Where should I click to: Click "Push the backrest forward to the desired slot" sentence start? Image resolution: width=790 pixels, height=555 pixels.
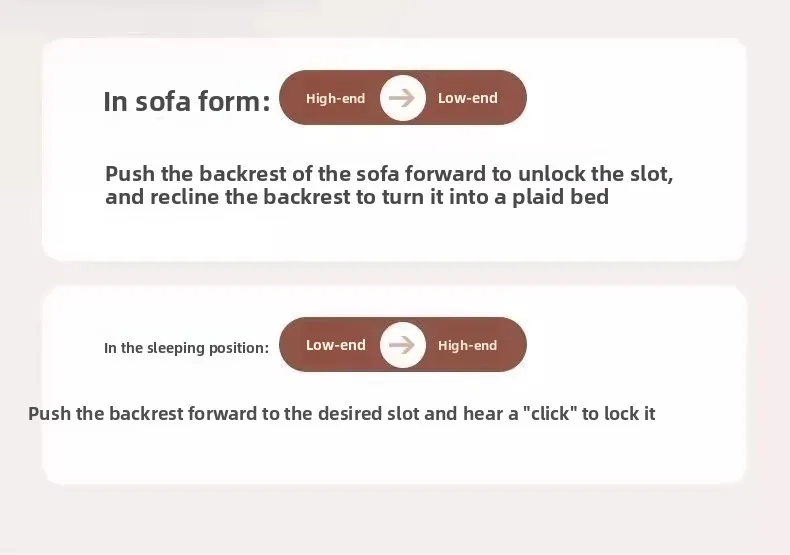(x=223, y=413)
